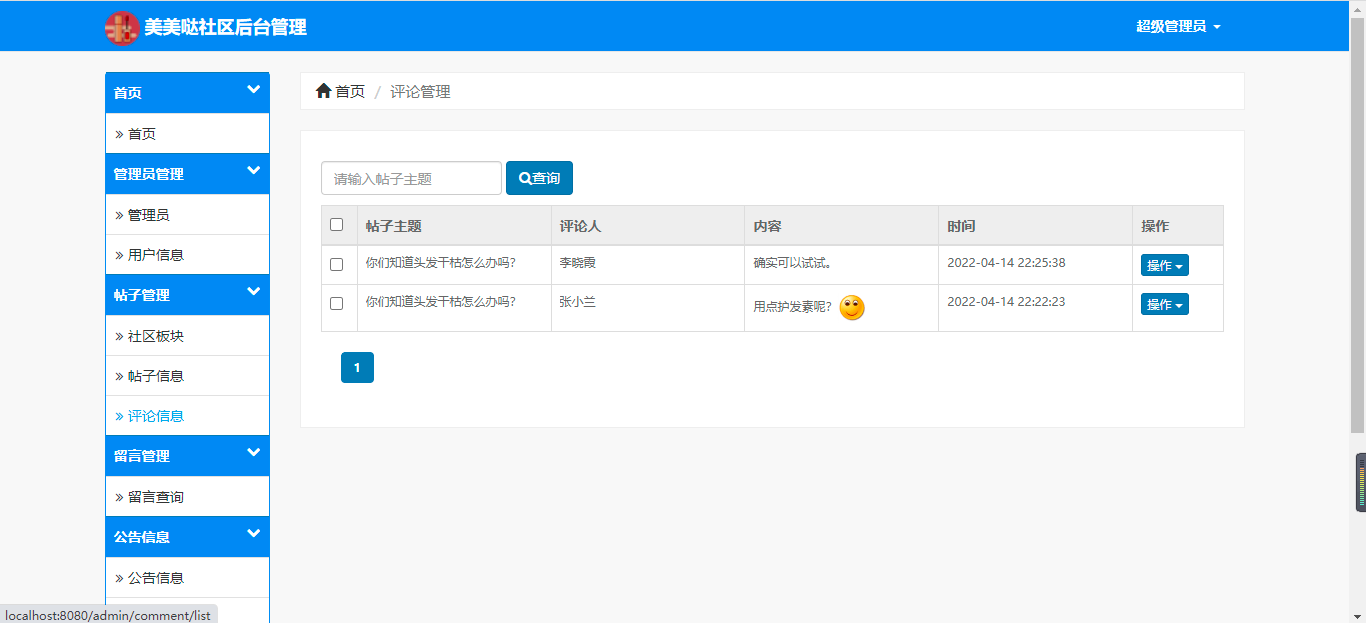Open 操作 dropdown for 张小兰's comment
1366x623 pixels.
[x=1165, y=304]
